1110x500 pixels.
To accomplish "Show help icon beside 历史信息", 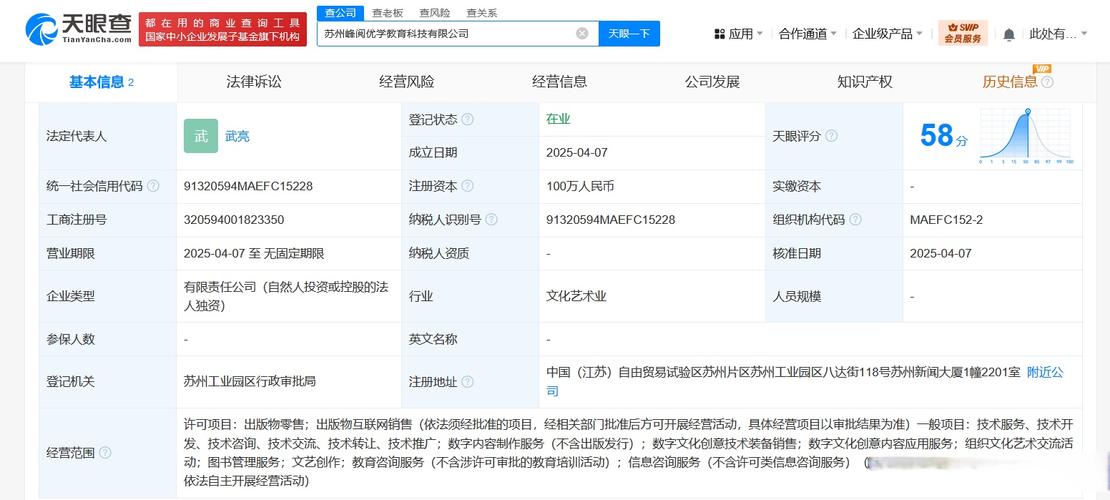I will 1047,82.
